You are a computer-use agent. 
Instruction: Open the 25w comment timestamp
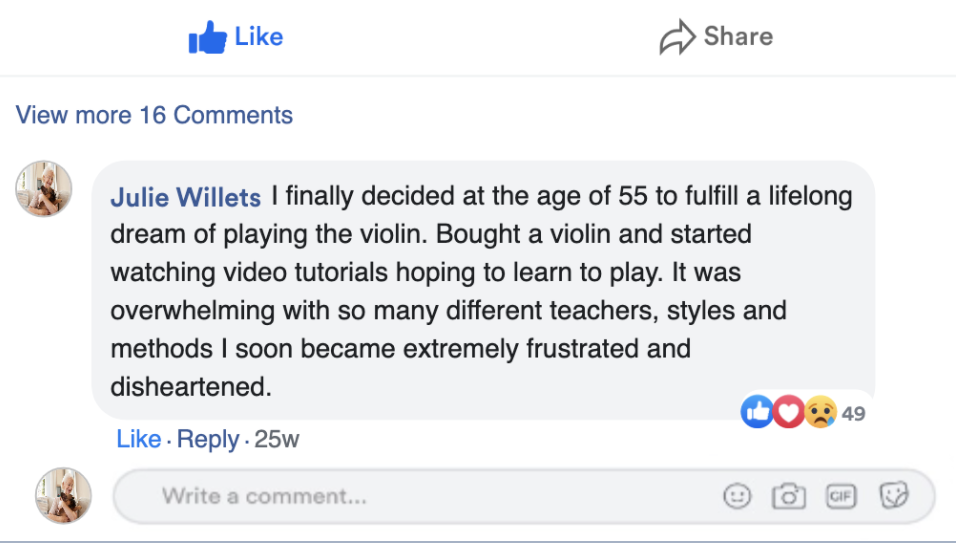[x=277, y=439]
